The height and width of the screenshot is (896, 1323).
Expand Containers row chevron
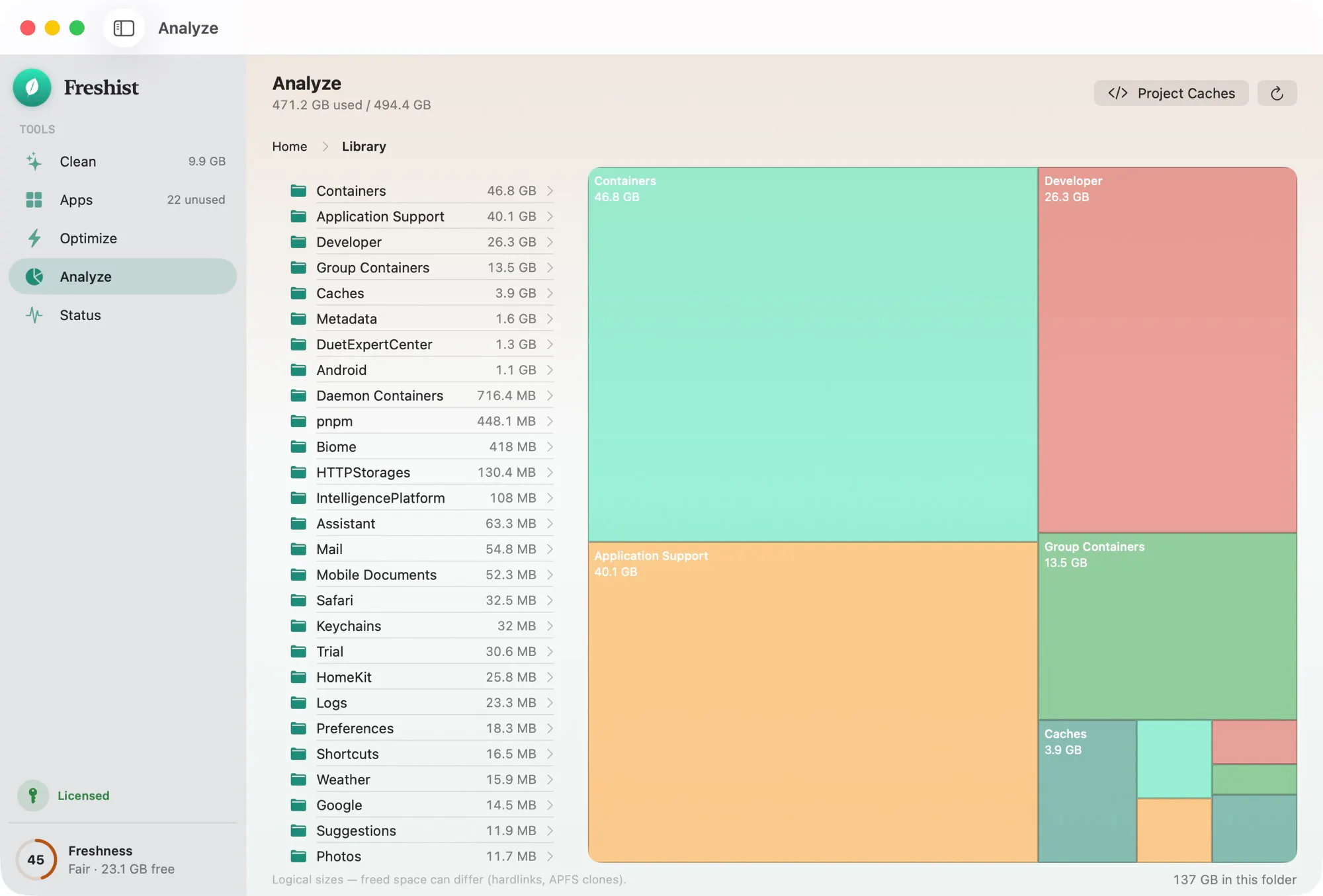(x=550, y=190)
